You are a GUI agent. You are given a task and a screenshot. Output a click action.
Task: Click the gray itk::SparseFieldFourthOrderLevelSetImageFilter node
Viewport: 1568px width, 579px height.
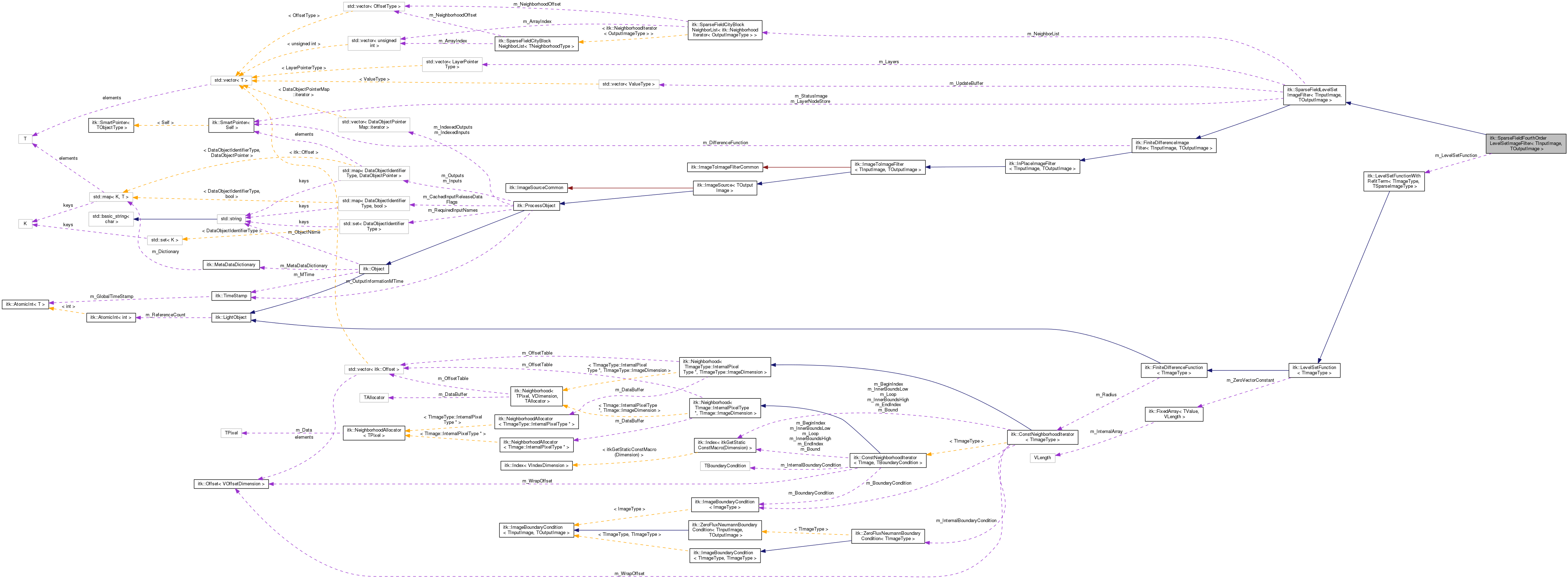tap(1525, 143)
